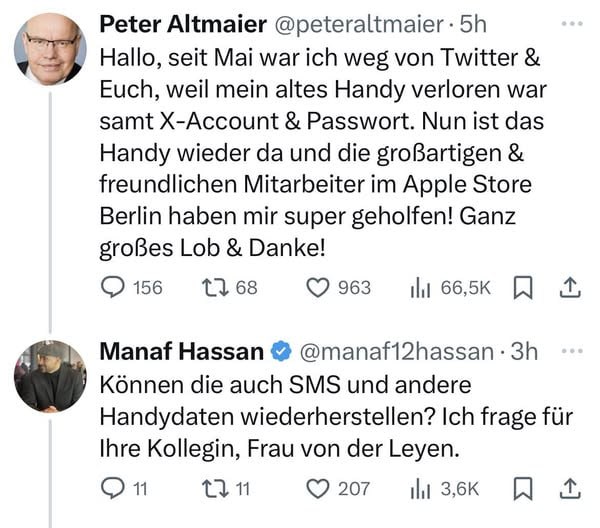Reply to Peter Altmaier's tweet
This screenshot has width=600, height=528.
[x=113, y=288]
